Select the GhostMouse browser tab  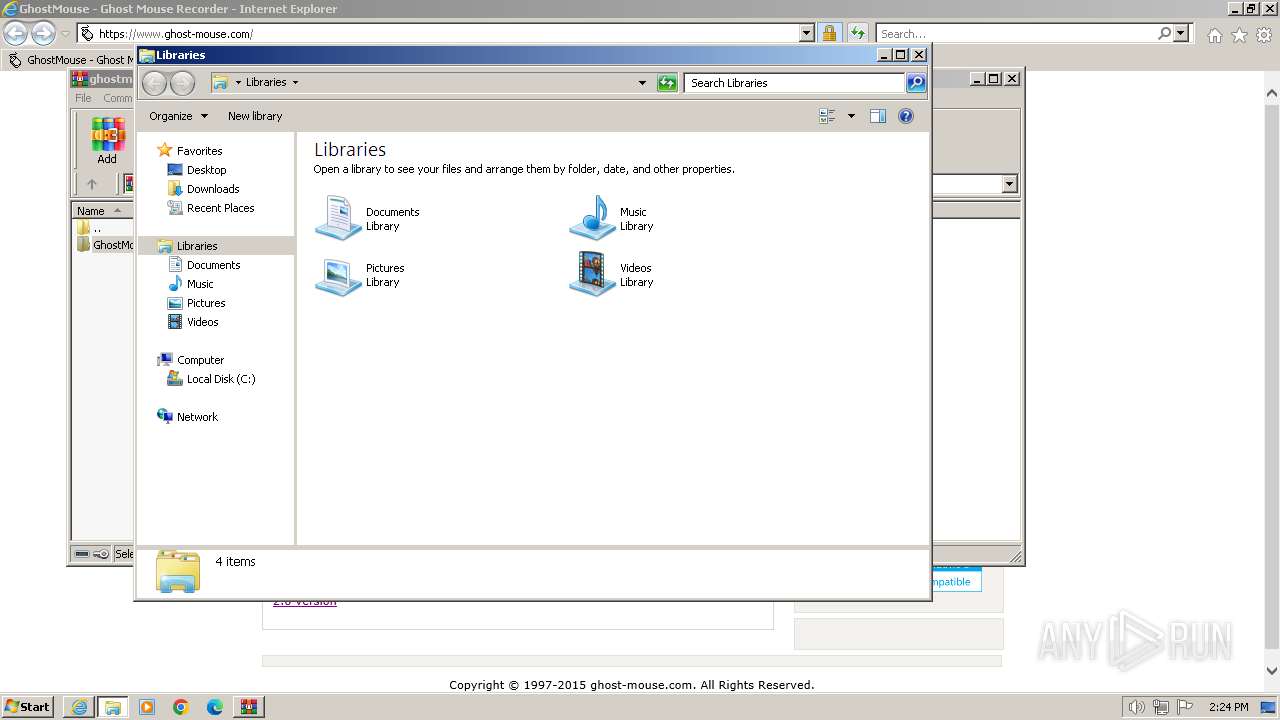point(70,60)
